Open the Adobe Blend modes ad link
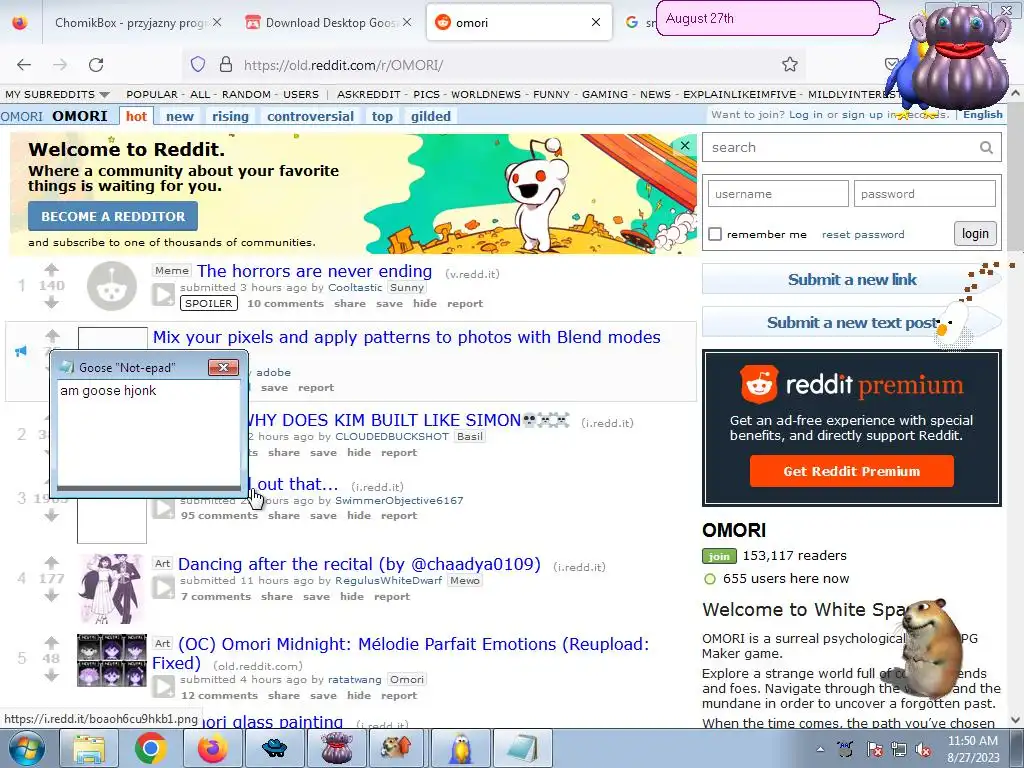This screenshot has width=1024, height=768. pos(407,337)
